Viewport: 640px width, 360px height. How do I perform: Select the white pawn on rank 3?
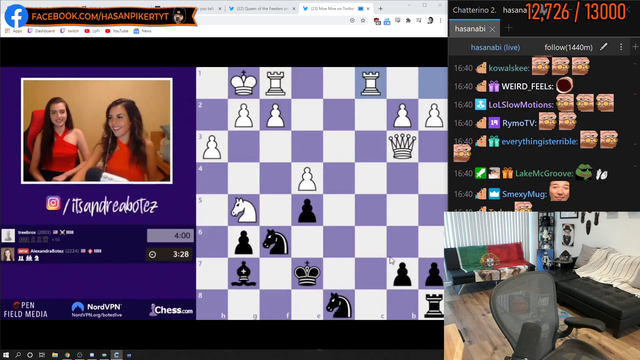click(x=212, y=147)
